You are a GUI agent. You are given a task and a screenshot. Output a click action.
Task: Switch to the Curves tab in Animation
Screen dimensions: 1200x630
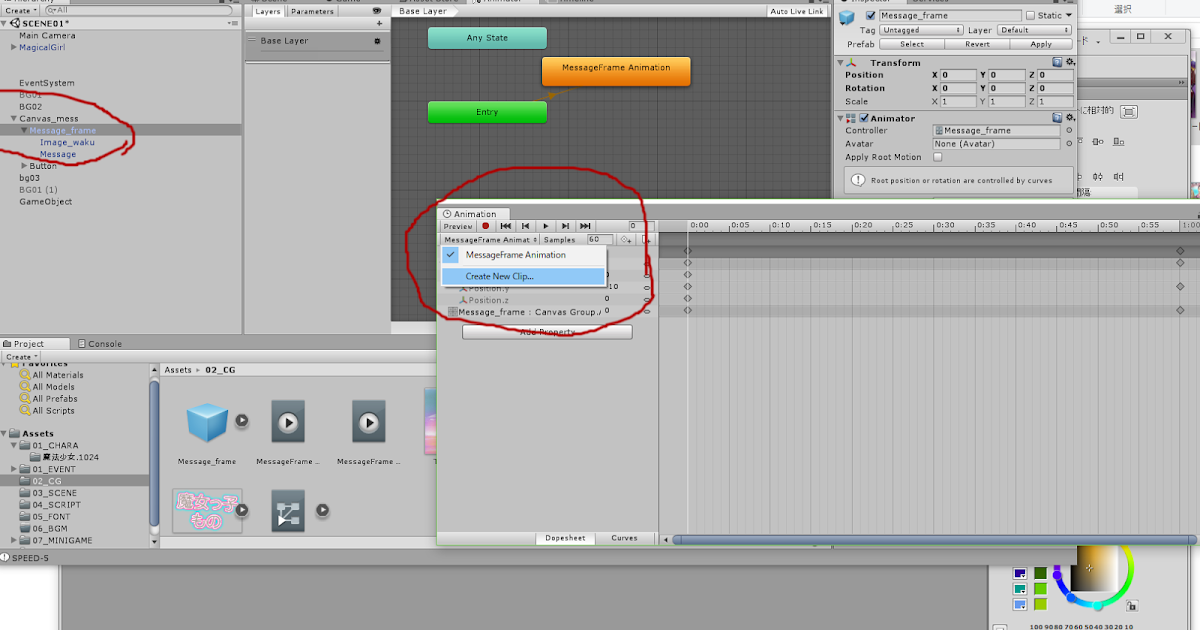tap(624, 537)
